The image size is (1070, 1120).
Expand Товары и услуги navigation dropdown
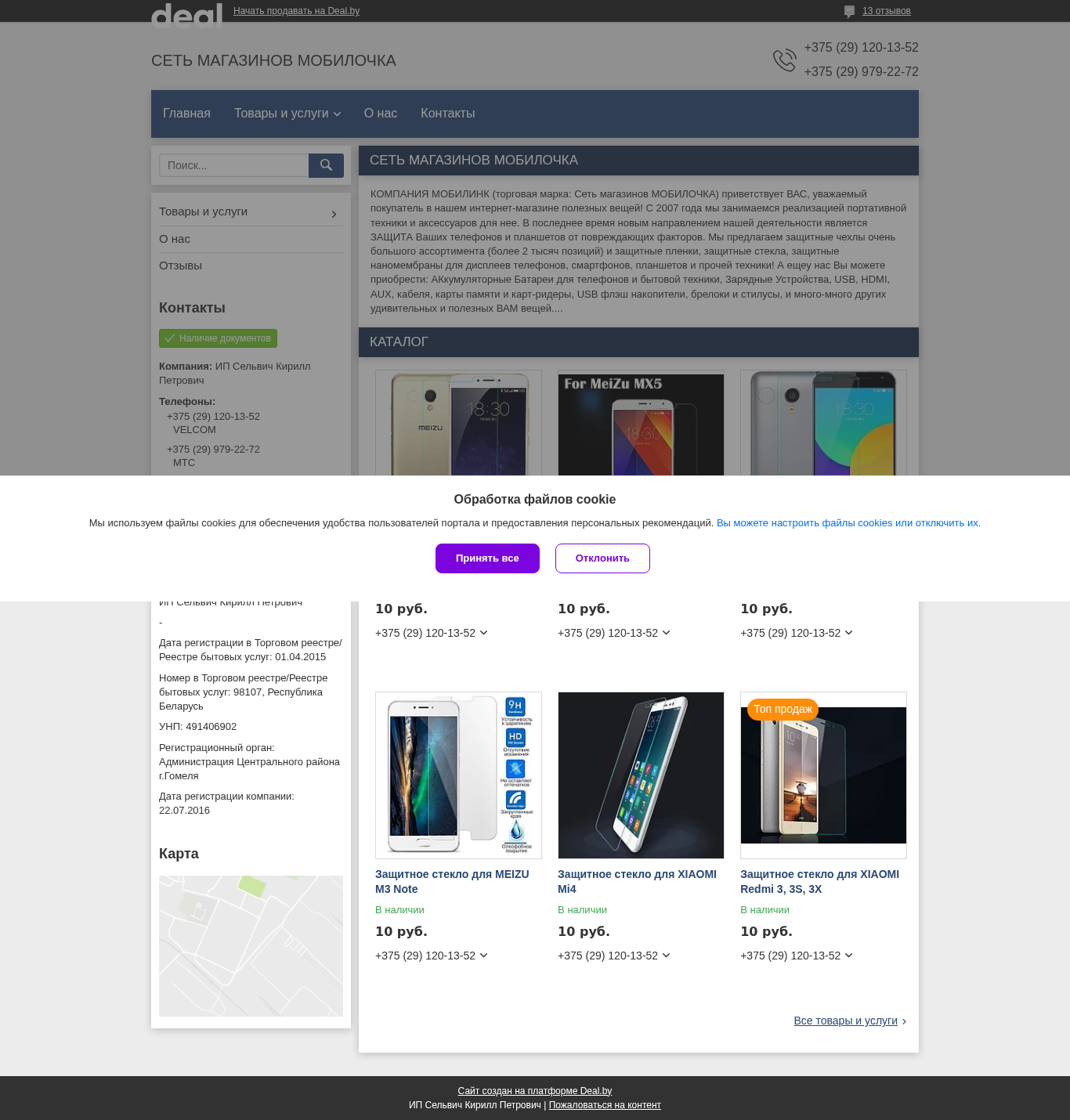pyautogui.click(x=287, y=114)
